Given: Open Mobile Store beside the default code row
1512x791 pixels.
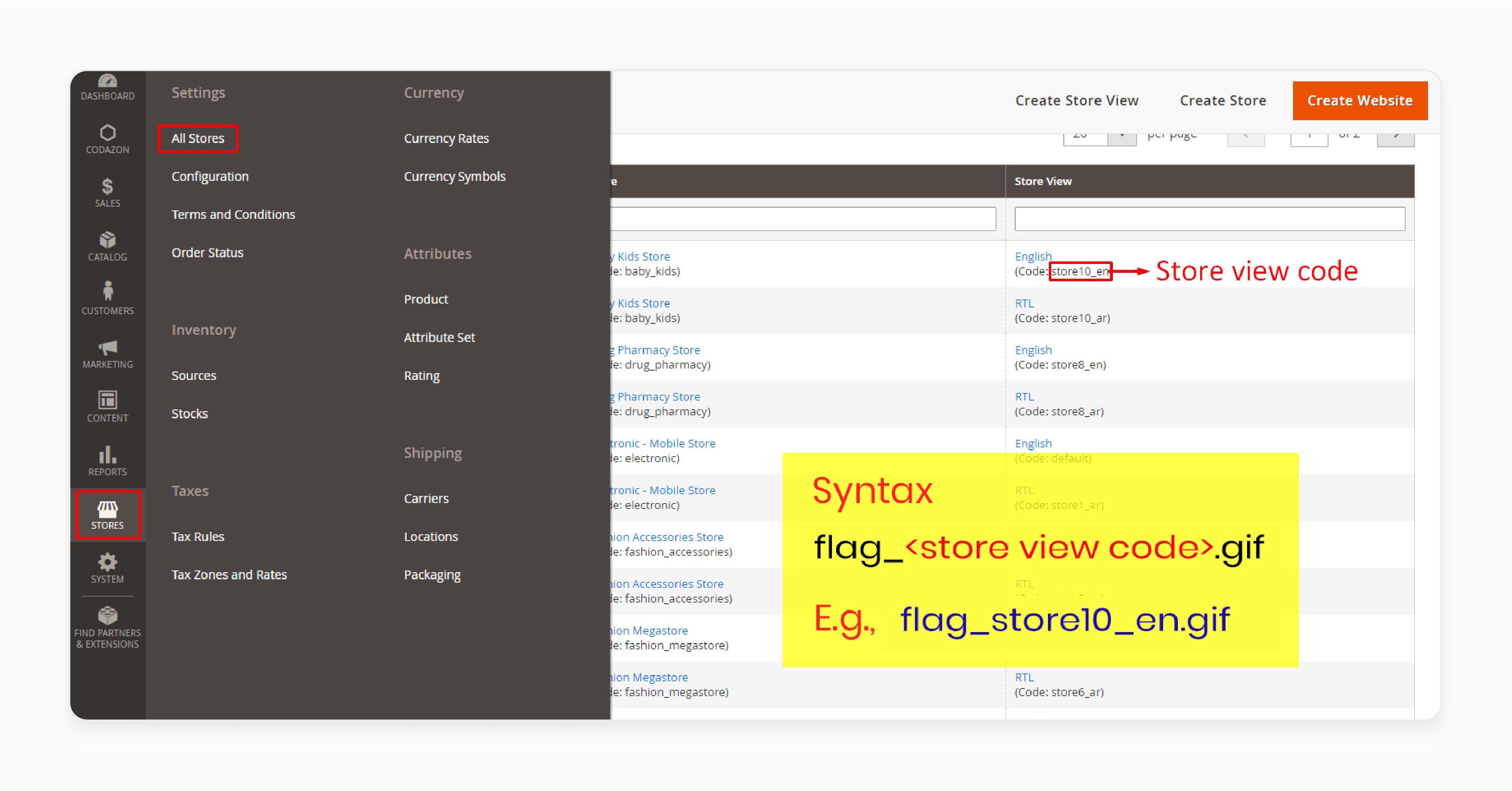Looking at the screenshot, I should 663,444.
